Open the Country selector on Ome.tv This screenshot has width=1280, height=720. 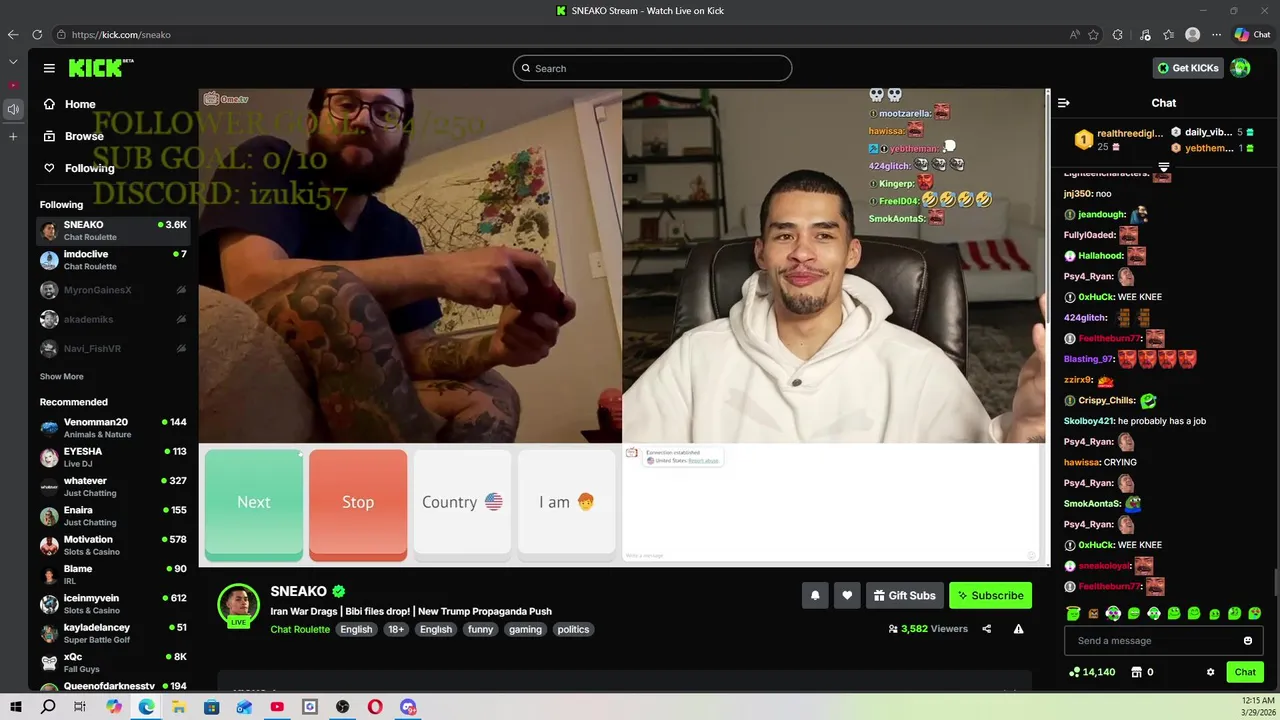[462, 503]
